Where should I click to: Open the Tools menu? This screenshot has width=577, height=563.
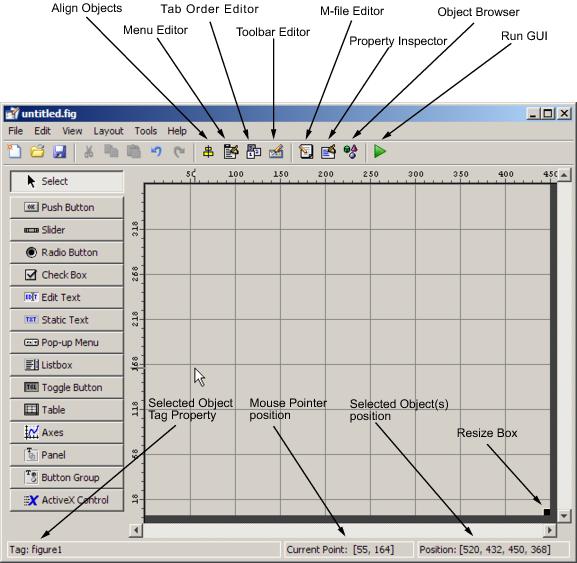tap(146, 131)
